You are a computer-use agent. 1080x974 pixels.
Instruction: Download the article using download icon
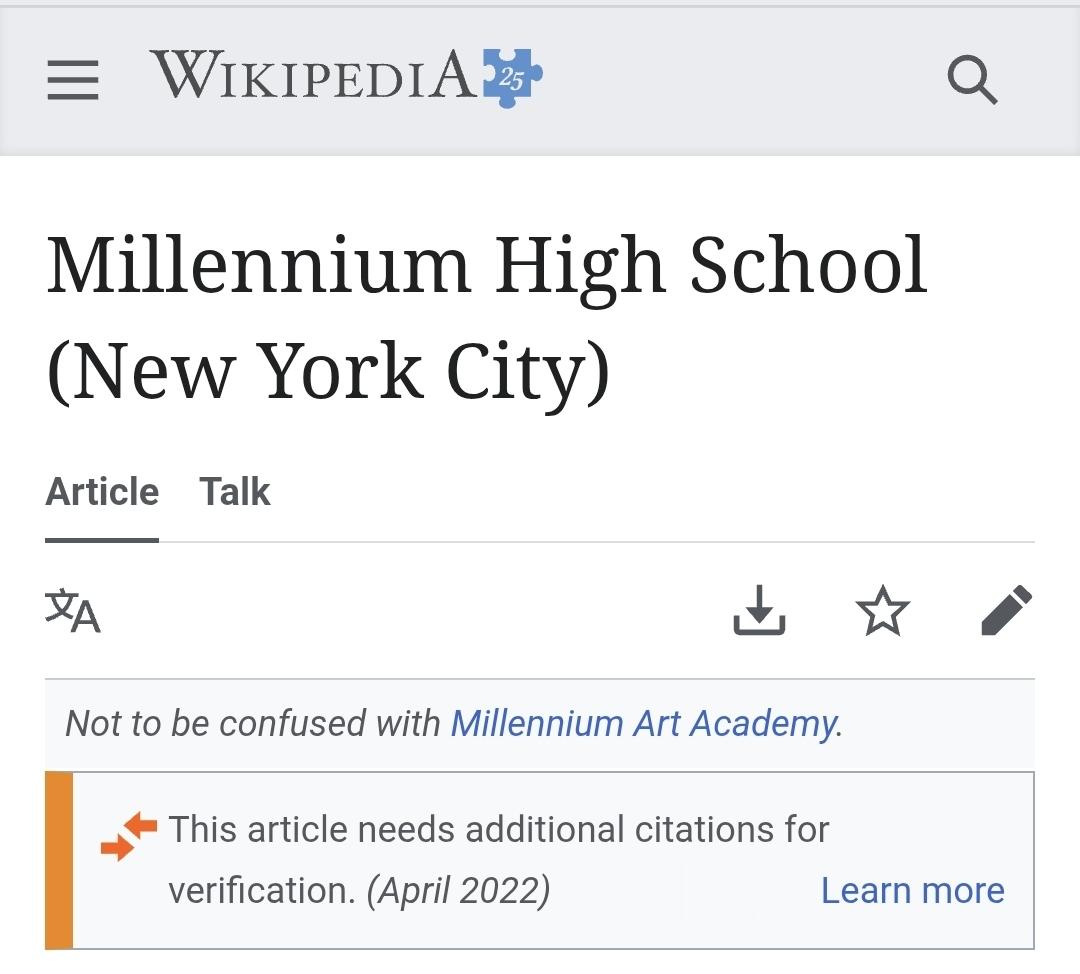[759, 611]
